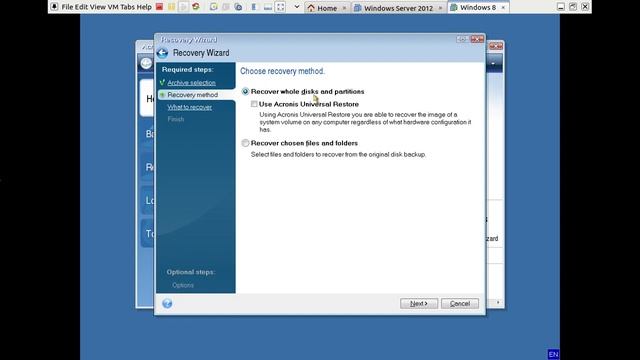Click the Cancel button

point(460,303)
